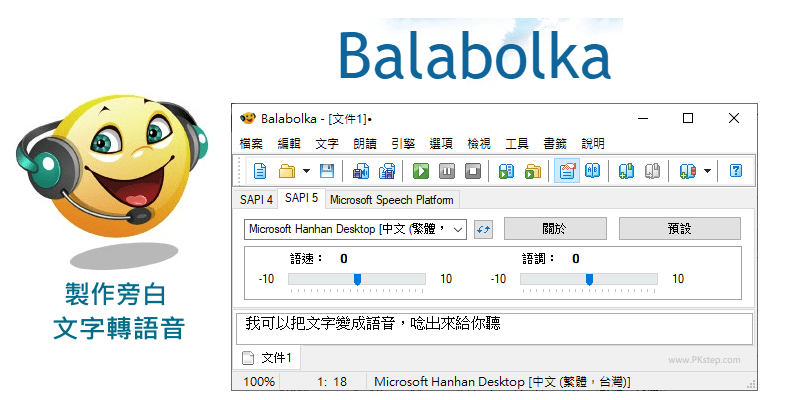800x400 pixels.
Task: Open the 選項 menu
Action: pos(441,144)
